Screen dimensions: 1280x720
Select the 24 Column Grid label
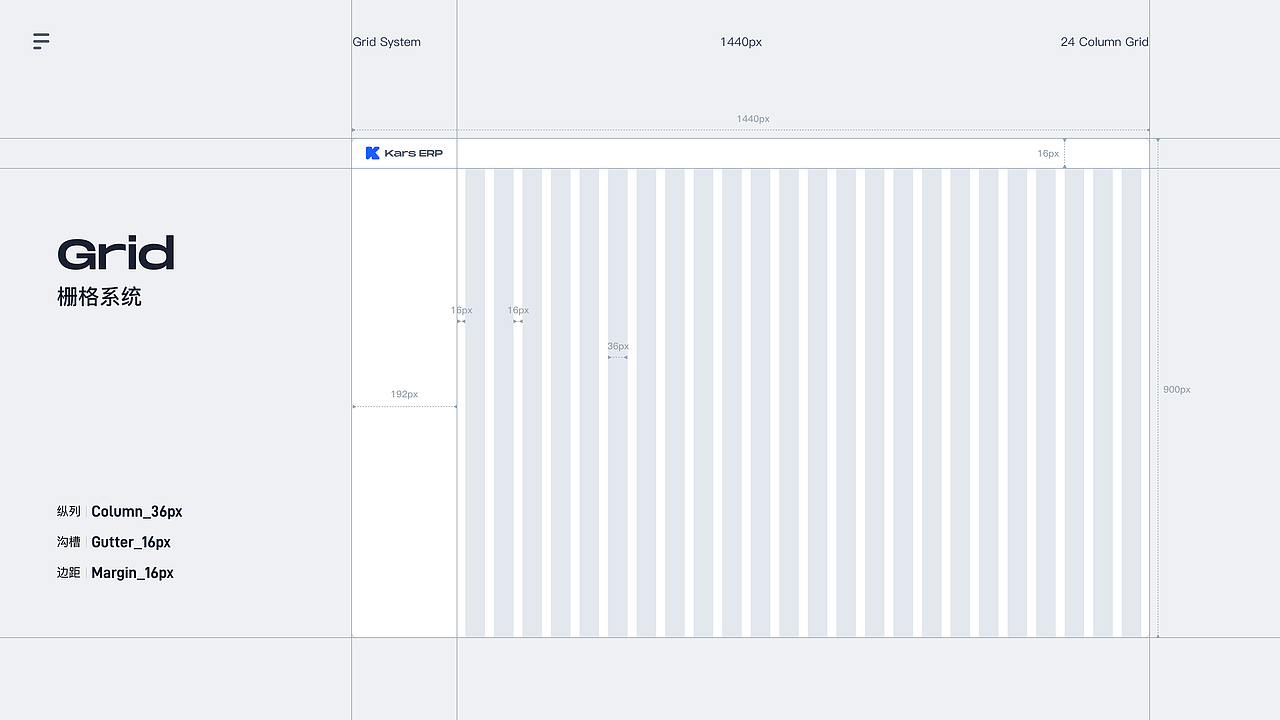[x=1104, y=42]
